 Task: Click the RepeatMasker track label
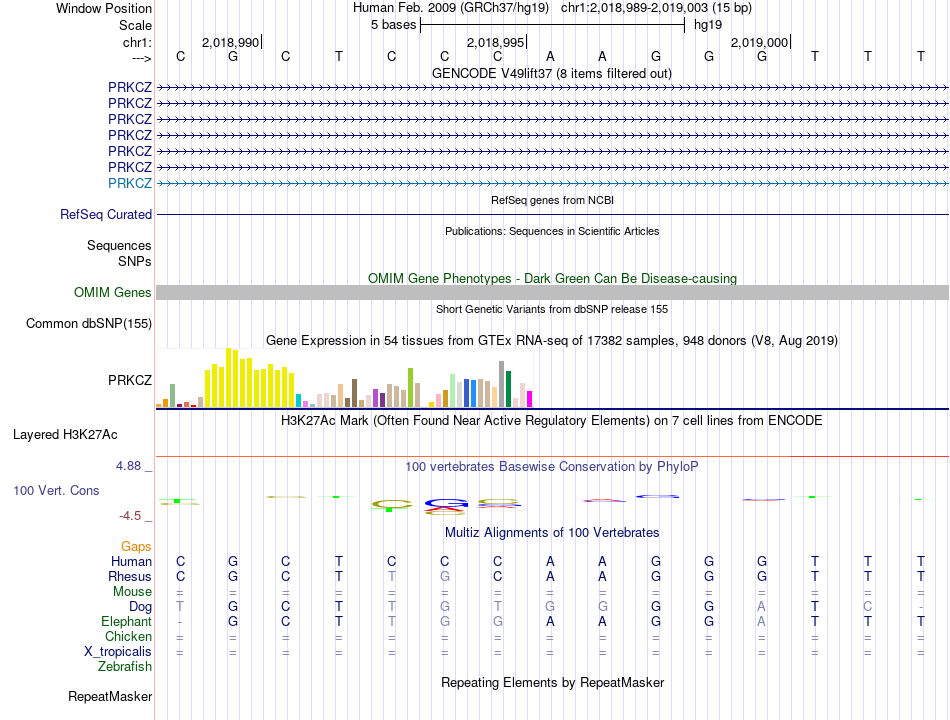tap(110, 697)
